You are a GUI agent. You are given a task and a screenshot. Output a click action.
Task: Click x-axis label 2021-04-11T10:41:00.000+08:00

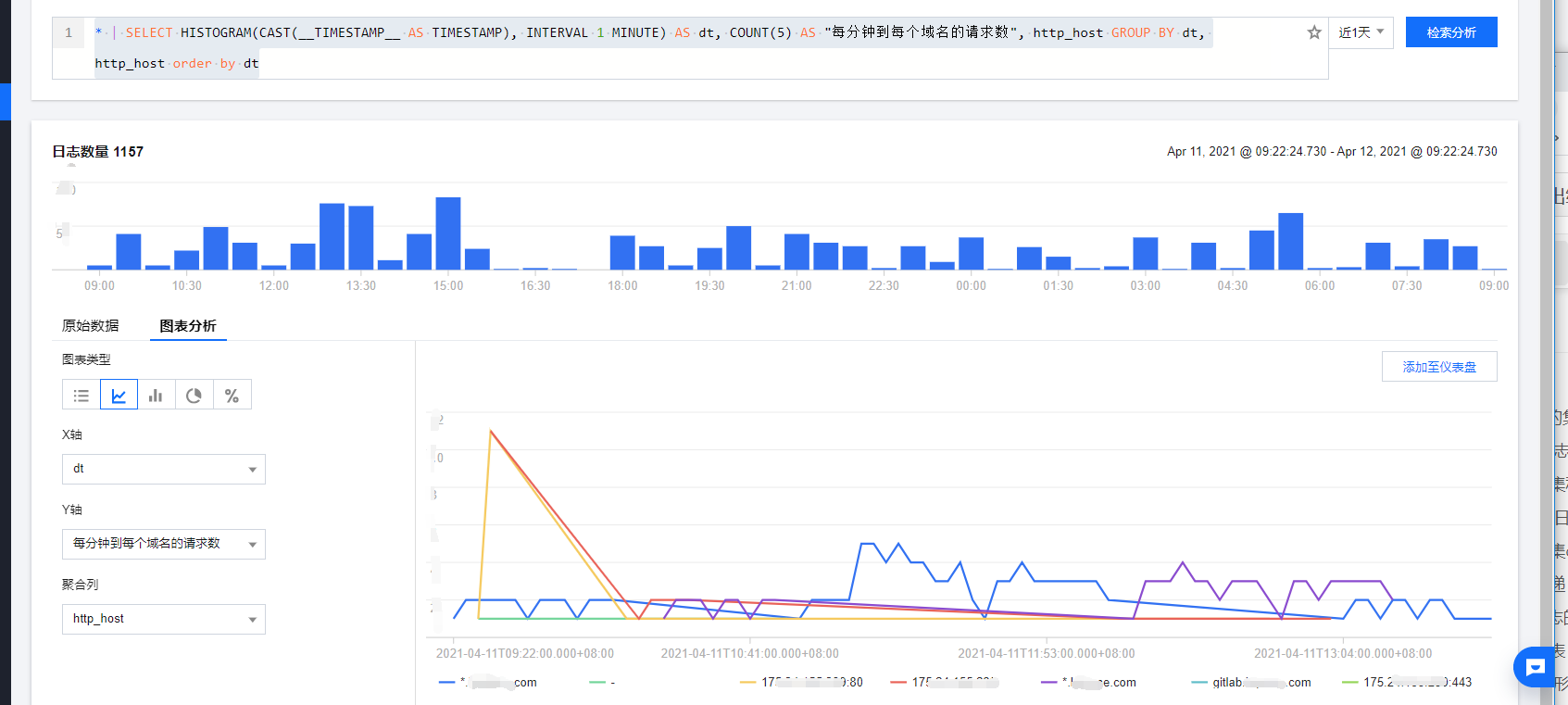749,654
